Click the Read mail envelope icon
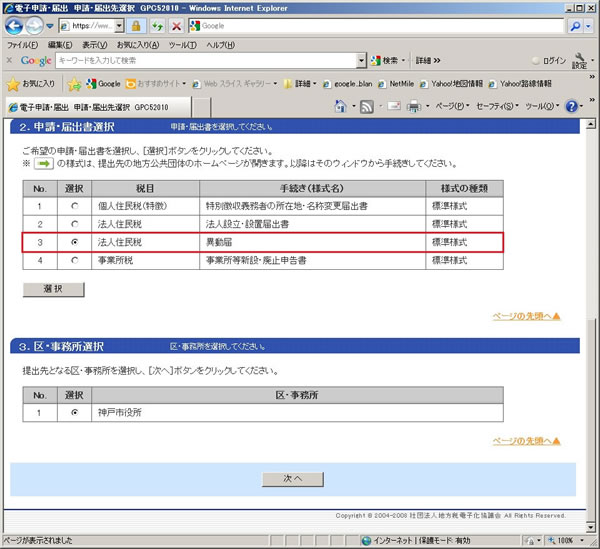This screenshot has height=549, width=600. pos(394,106)
